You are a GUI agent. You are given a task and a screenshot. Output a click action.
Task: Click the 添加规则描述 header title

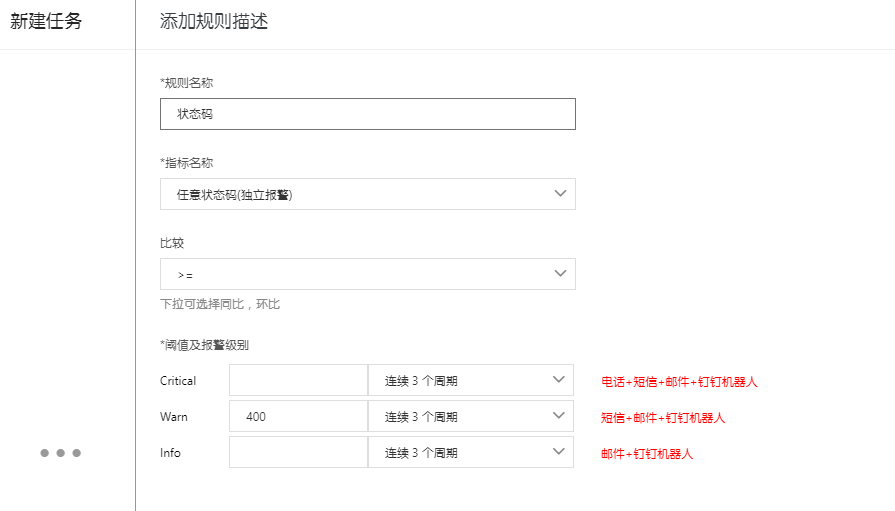point(214,22)
